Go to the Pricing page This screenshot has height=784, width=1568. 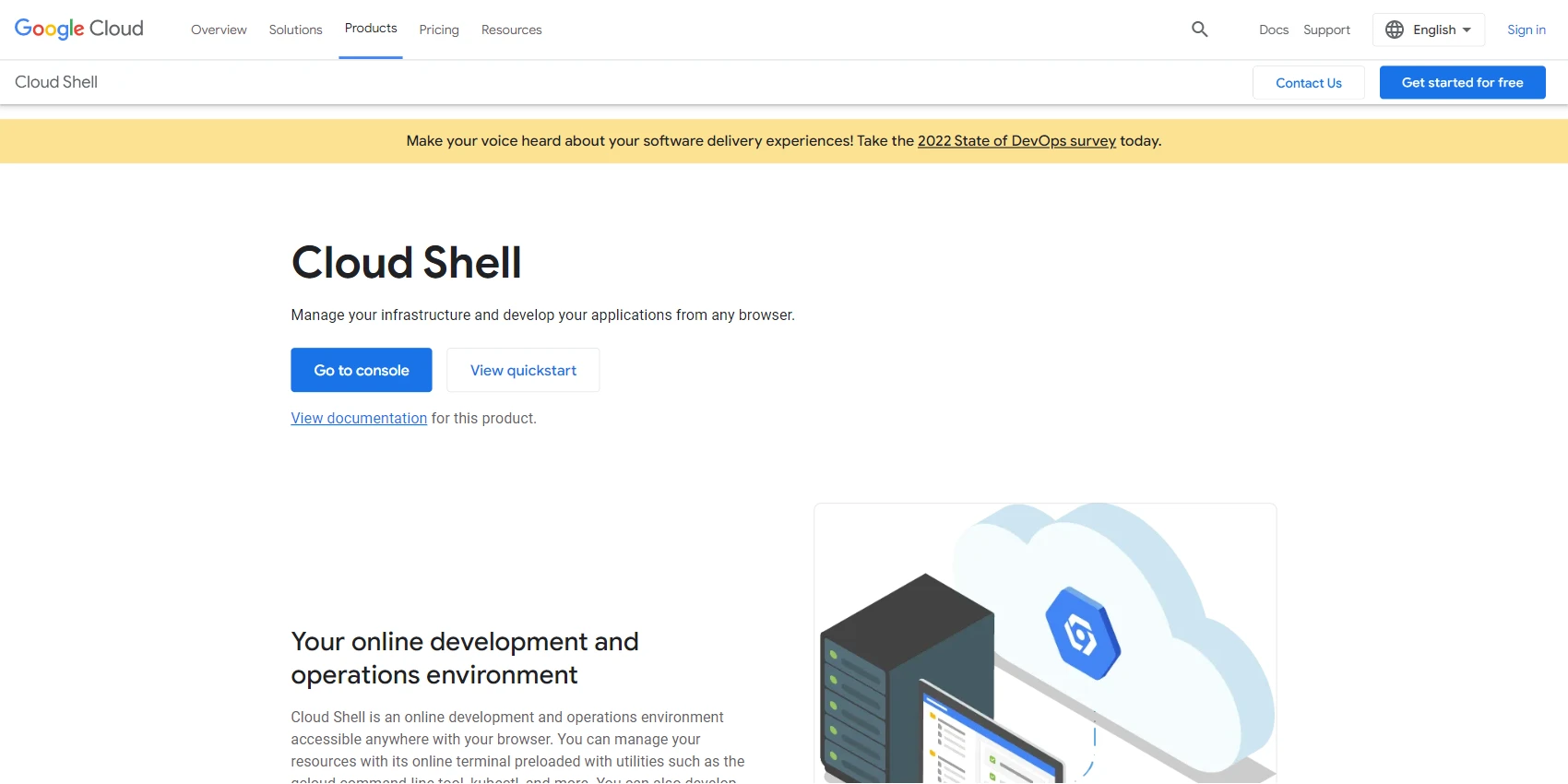point(439,30)
